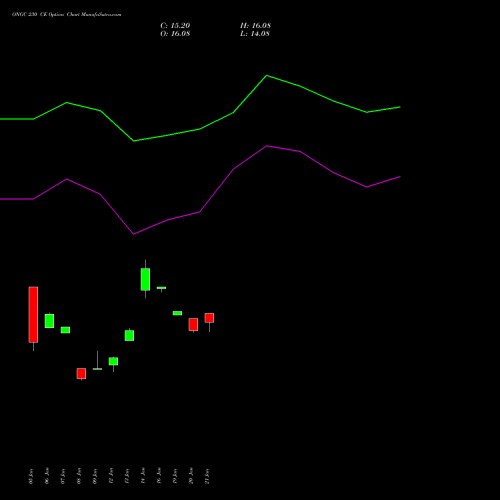Click the 19 Jan date label
500x500 pixels.
pos(175,476)
